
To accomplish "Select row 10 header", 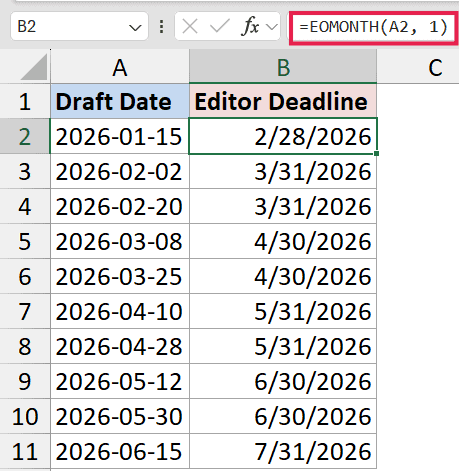I will pyautogui.click(x=25, y=416).
